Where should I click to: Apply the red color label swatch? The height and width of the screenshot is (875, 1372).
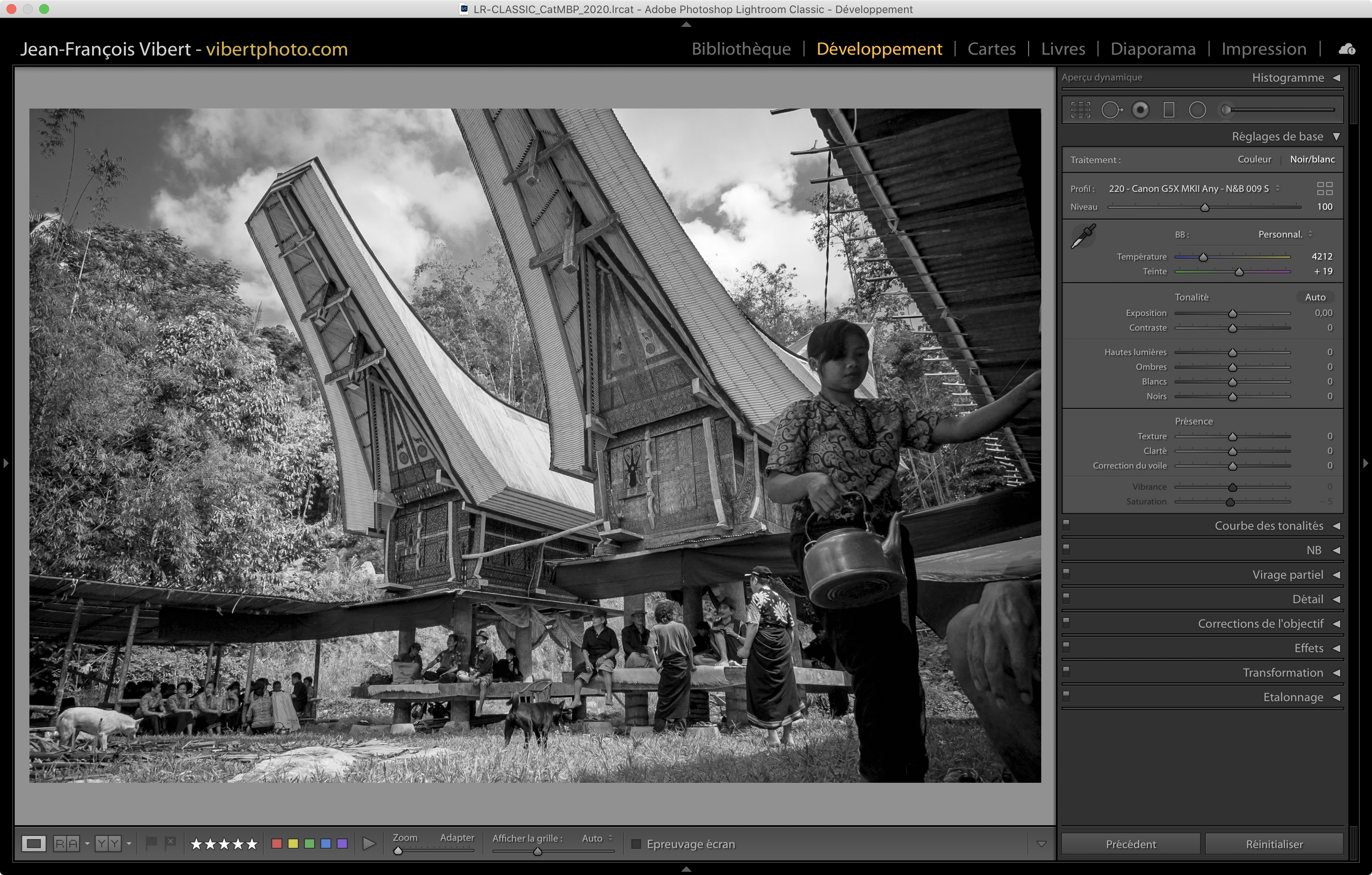pos(277,844)
